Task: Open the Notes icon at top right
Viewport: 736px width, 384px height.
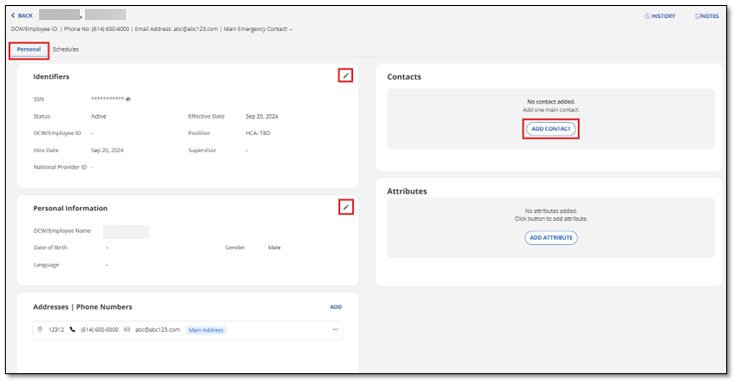Action: (698, 16)
